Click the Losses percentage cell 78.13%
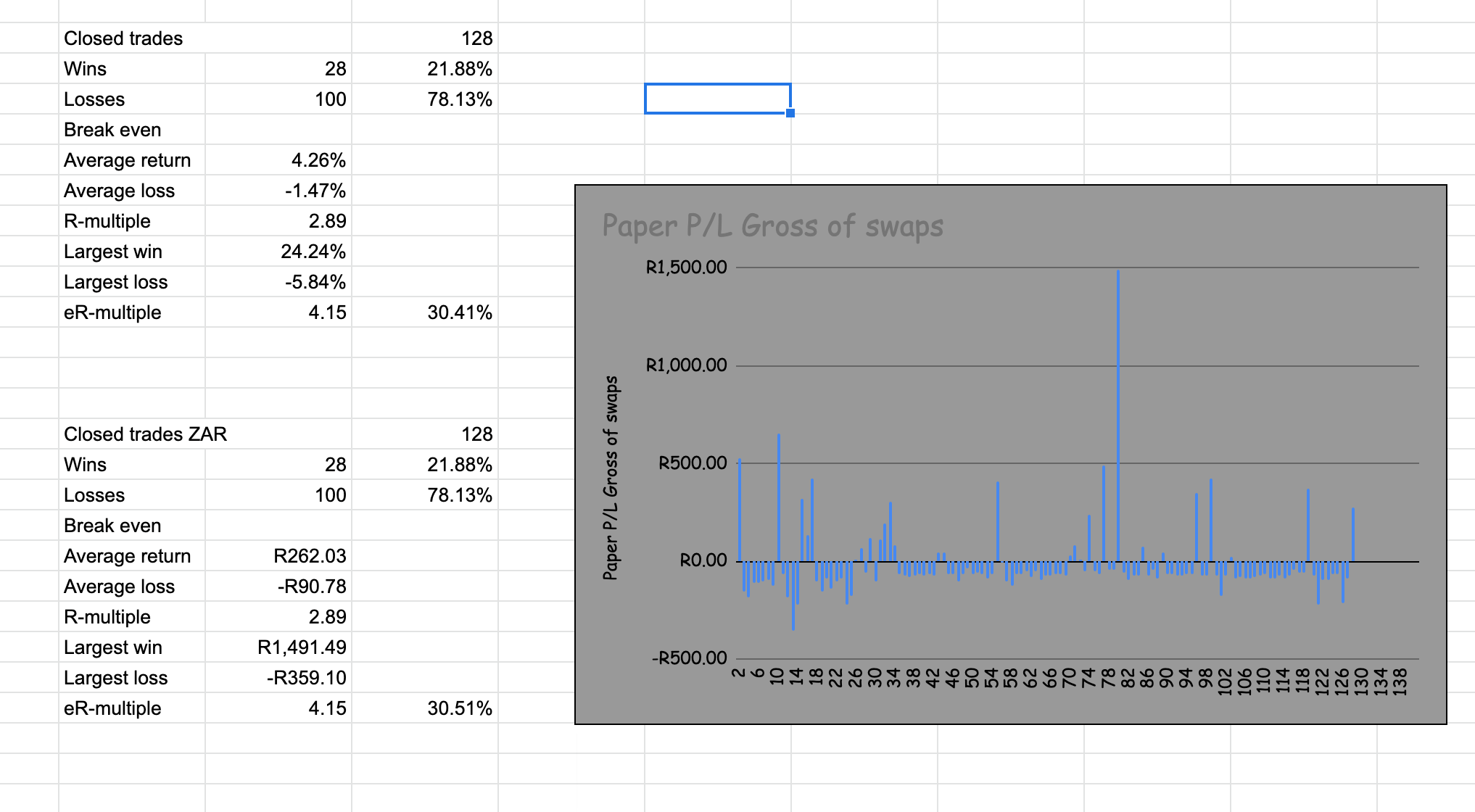 tap(425, 99)
